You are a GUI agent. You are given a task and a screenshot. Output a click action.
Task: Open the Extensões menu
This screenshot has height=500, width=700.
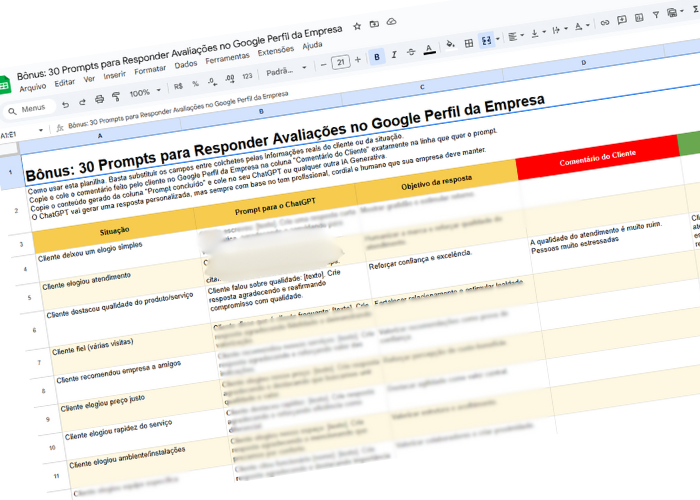276,50
